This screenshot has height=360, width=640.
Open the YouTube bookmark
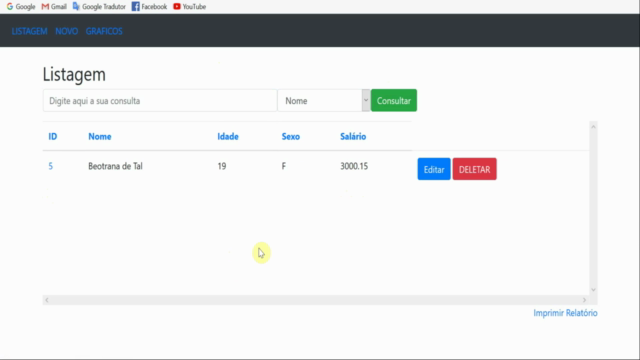point(189,7)
